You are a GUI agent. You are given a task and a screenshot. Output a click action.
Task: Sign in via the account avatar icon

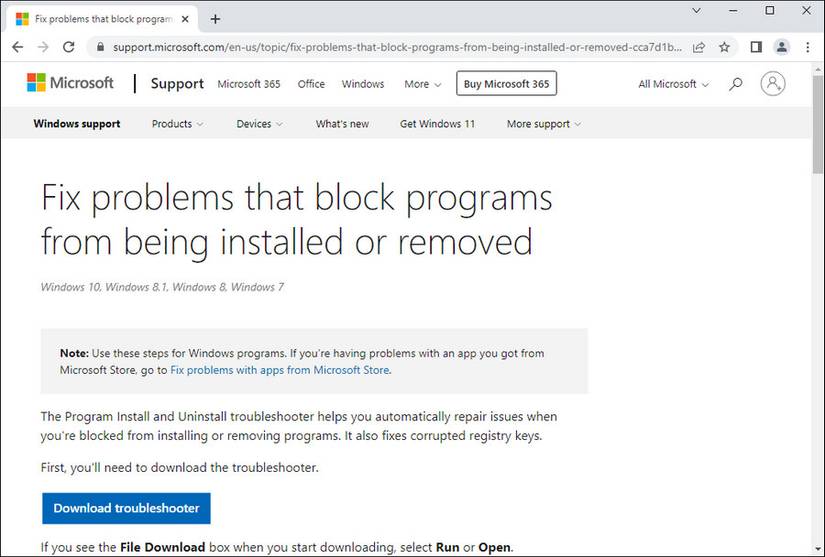773,84
